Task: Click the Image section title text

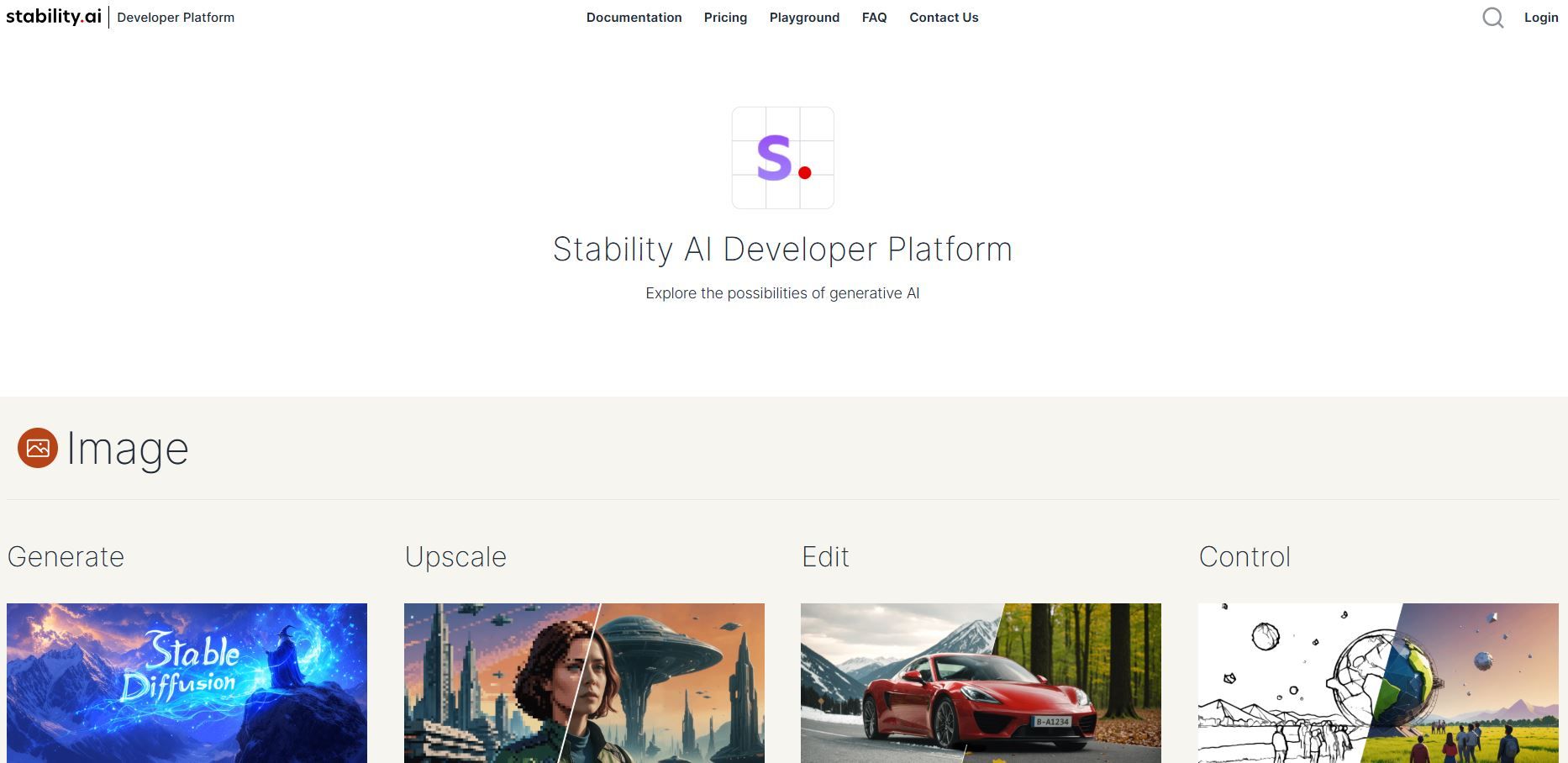Action: point(128,449)
